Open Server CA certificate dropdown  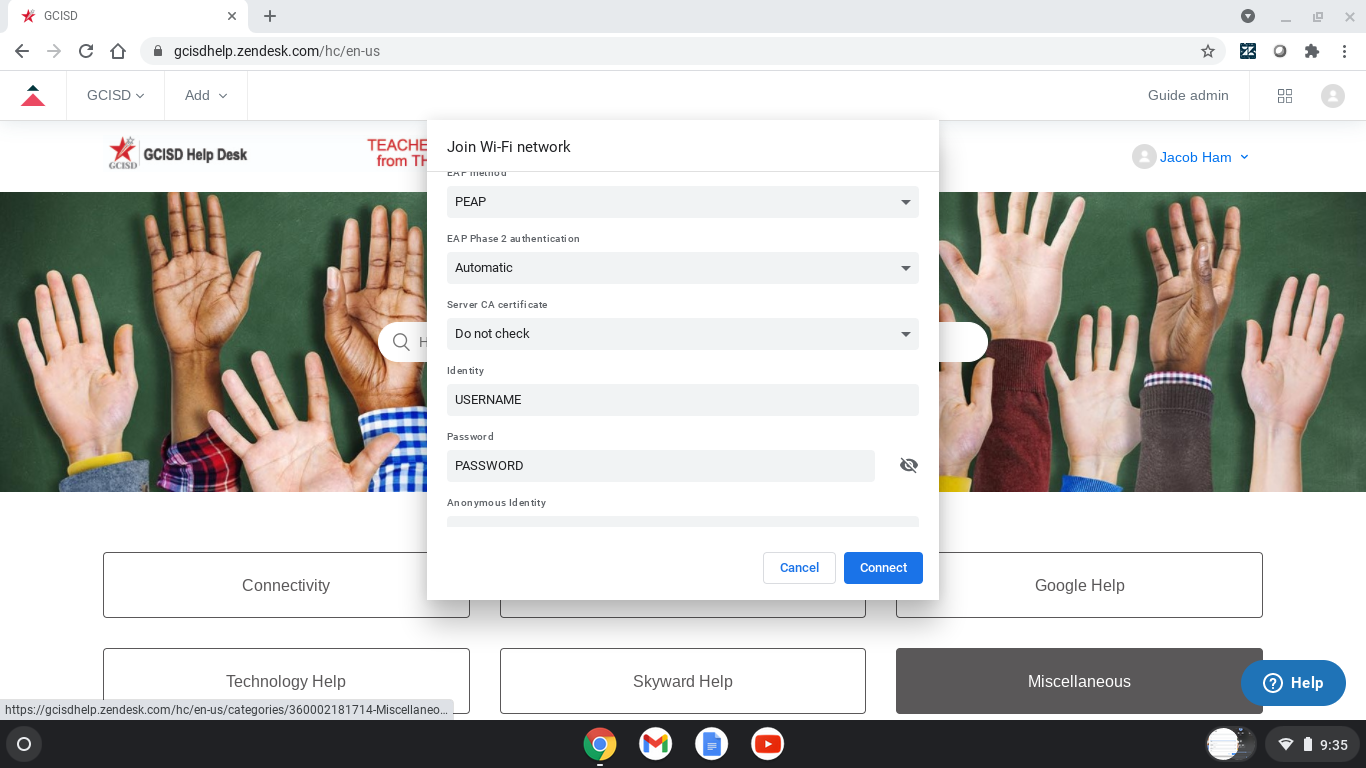coord(683,333)
